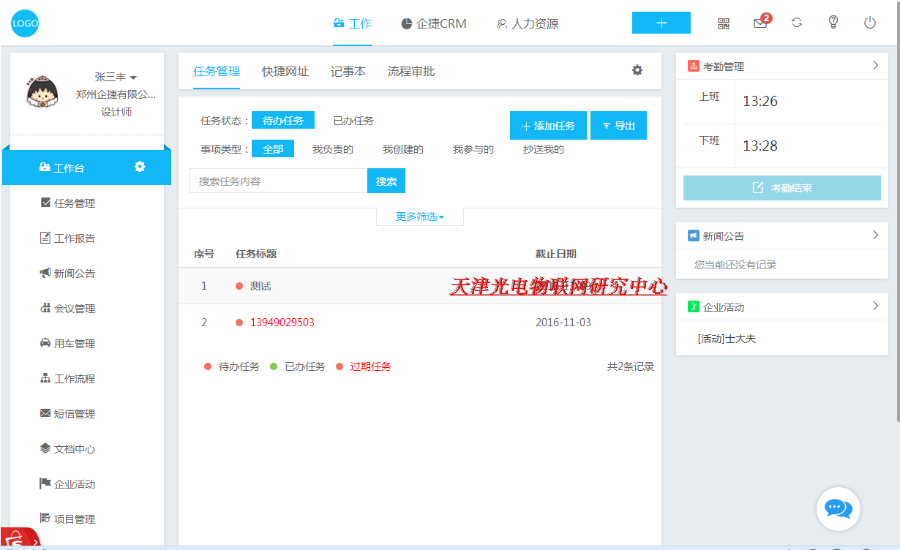
Task: Click the blue plus button in header
Action: point(661,23)
